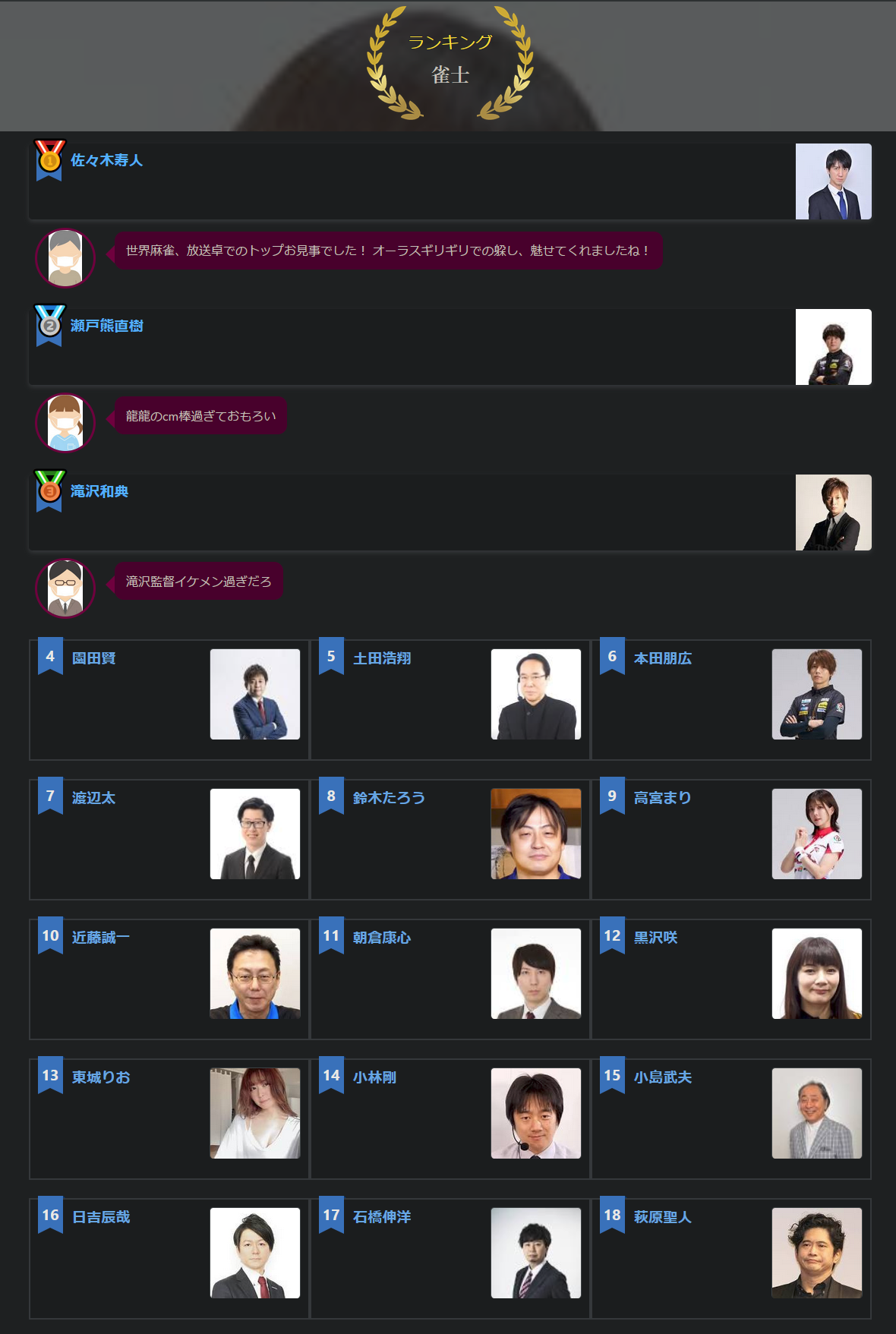Click the rank 4 ribbon badge
Viewport: 896px width, 1334px height.
pos(50,656)
